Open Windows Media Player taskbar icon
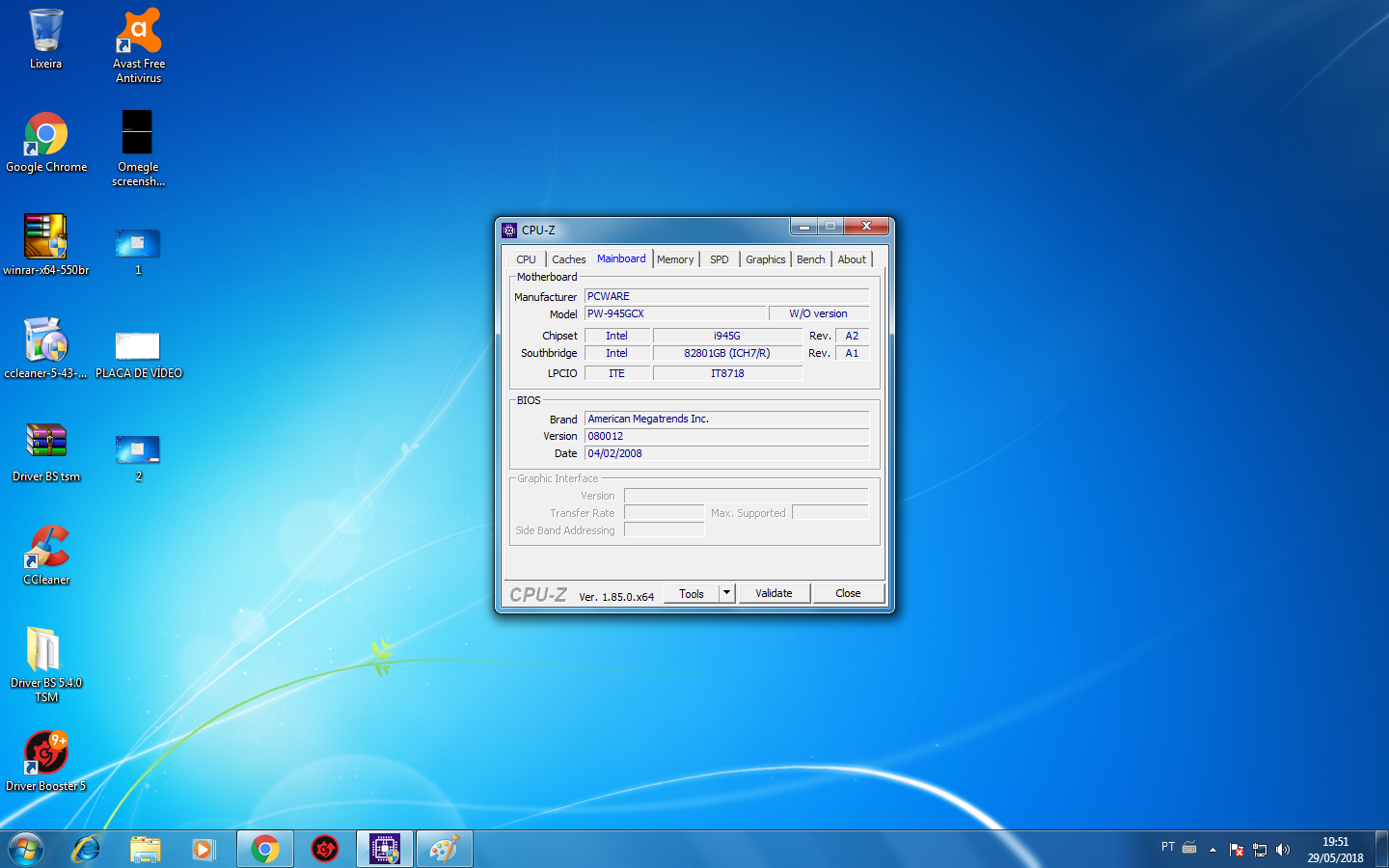1389x868 pixels. tap(203, 849)
